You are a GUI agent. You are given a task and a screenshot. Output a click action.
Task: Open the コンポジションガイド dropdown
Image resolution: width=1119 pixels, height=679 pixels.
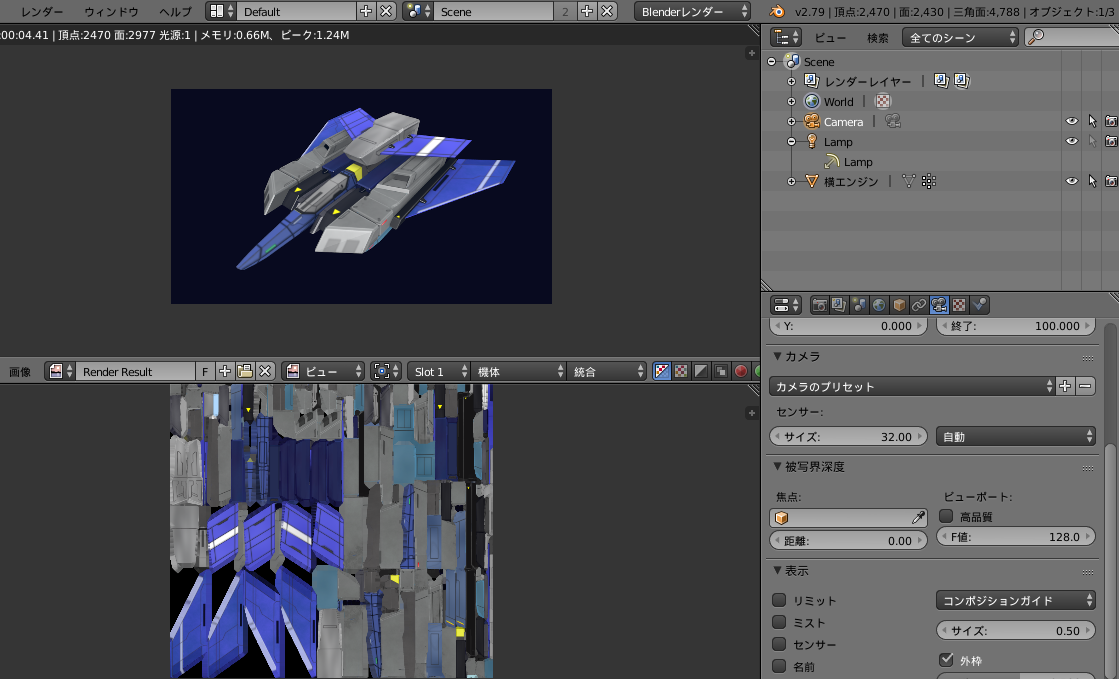[x=1016, y=600]
